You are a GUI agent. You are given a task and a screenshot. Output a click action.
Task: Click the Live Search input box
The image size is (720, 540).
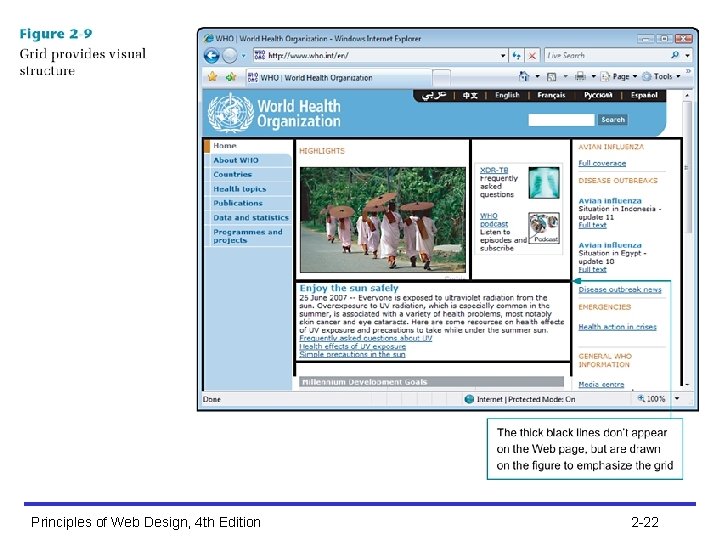(x=606, y=56)
